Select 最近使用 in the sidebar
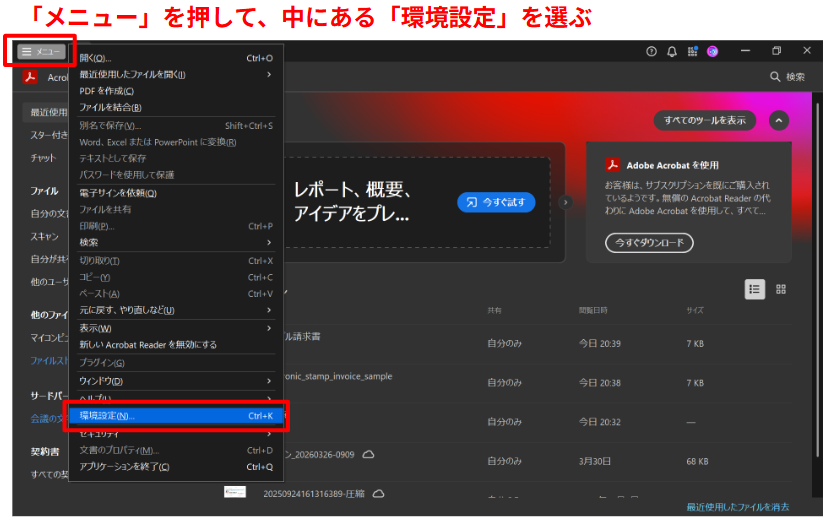This screenshot has height=522, width=830. (49, 112)
